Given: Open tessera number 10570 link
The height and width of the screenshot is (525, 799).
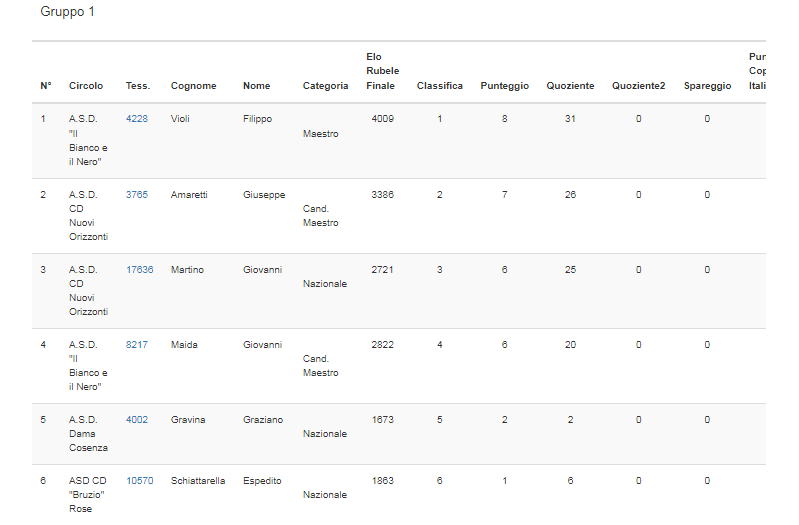Looking at the screenshot, I should click(139, 481).
